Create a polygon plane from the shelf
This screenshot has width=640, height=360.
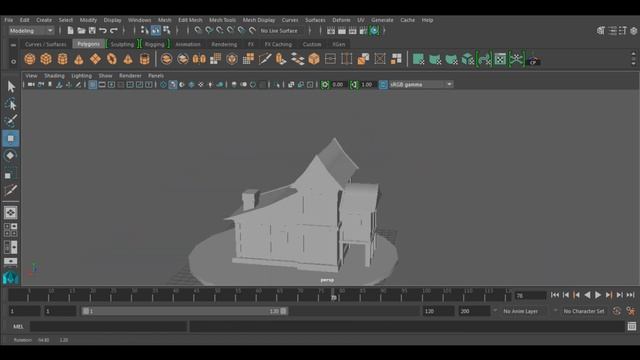pos(95,59)
